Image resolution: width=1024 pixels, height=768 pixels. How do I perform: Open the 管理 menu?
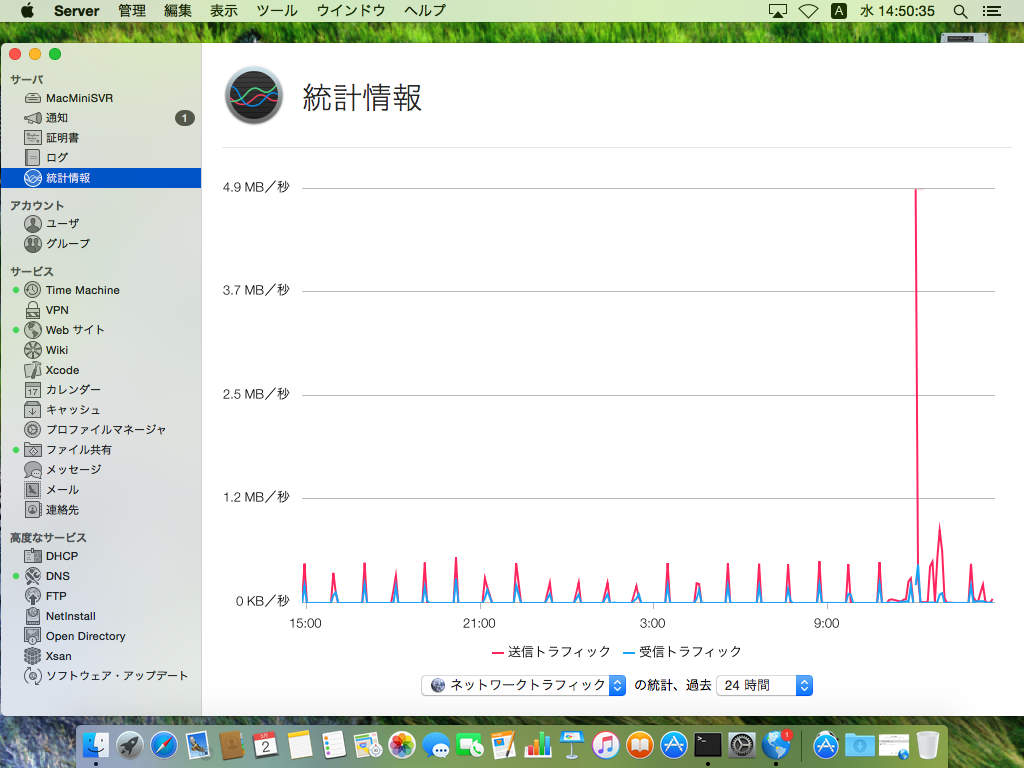tap(131, 11)
